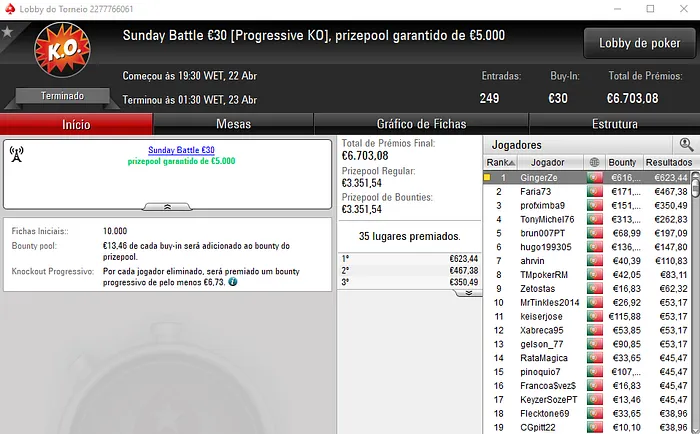This screenshot has width=700, height=434.
Task: Open the player search magnifier icon
Action: (686, 145)
